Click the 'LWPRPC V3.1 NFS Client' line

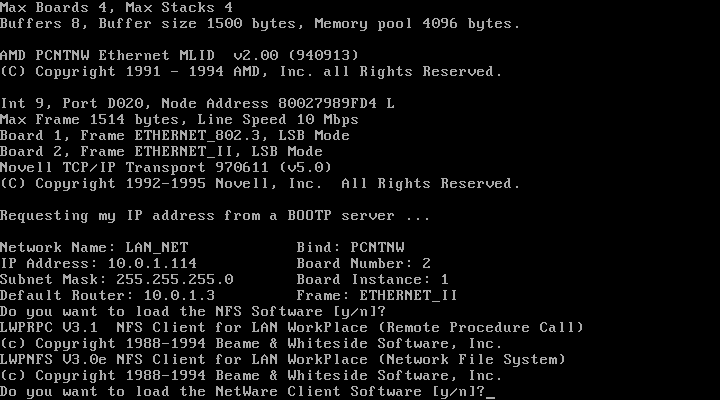click(x=292, y=328)
